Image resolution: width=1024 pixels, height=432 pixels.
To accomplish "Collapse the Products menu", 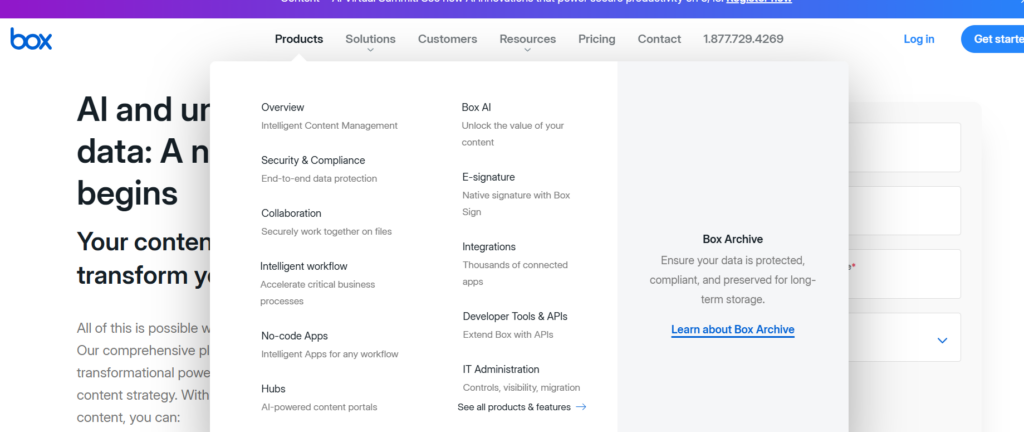I will 299,40.
